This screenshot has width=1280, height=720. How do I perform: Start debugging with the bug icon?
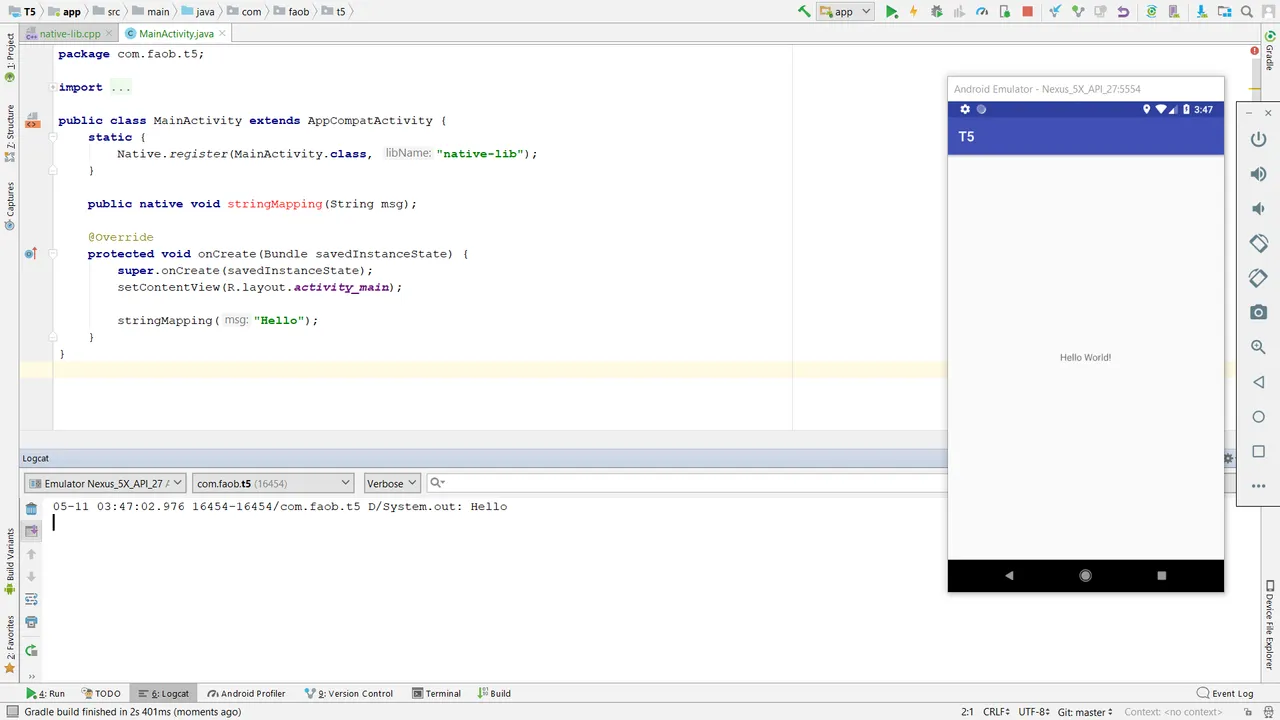(x=937, y=12)
